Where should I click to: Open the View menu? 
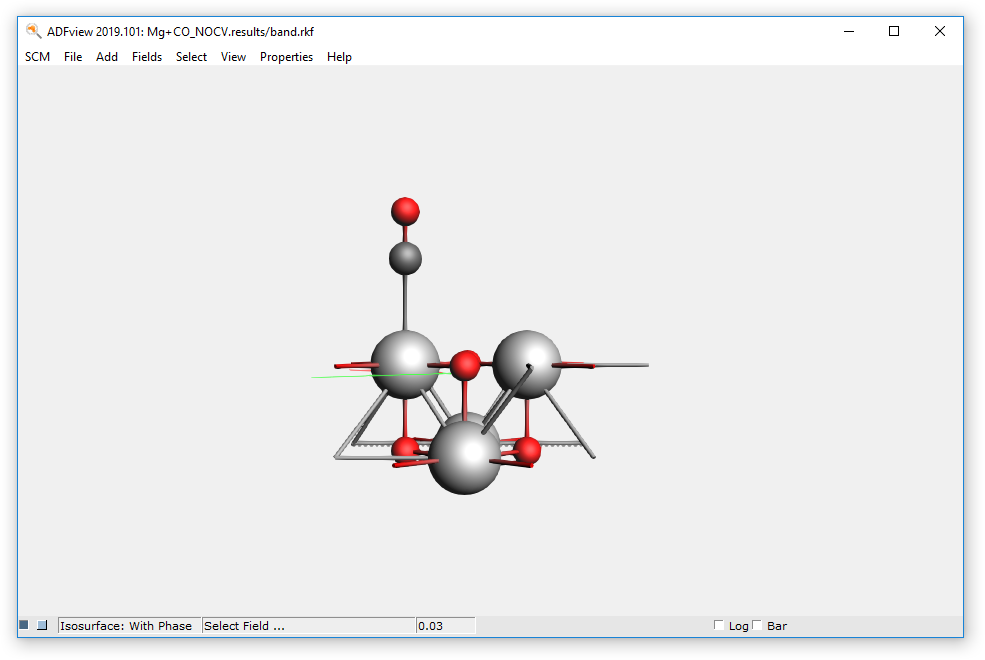click(x=233, y=57)
